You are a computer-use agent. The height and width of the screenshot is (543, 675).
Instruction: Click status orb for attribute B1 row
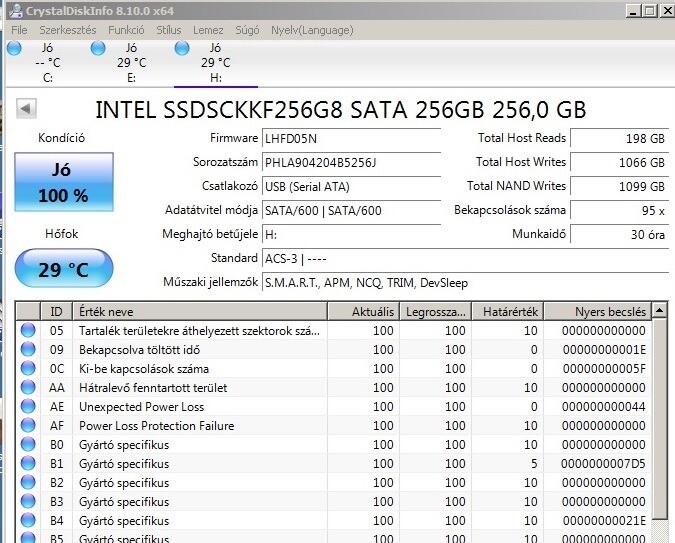[28, 464]
